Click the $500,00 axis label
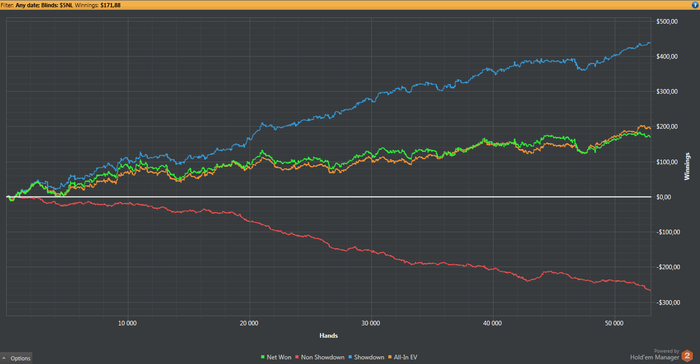Image resolution: width=700 pixels, height=364 pixels. point(667,21)
